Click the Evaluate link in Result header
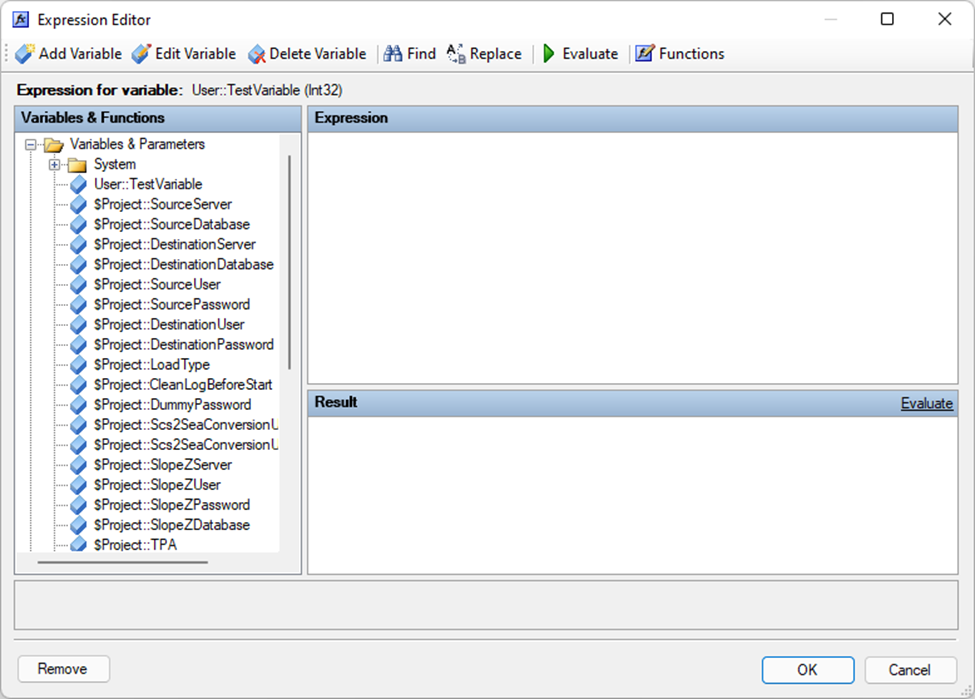Image resolution: width=975 pixels, height=699 pixels. point(926,403)
